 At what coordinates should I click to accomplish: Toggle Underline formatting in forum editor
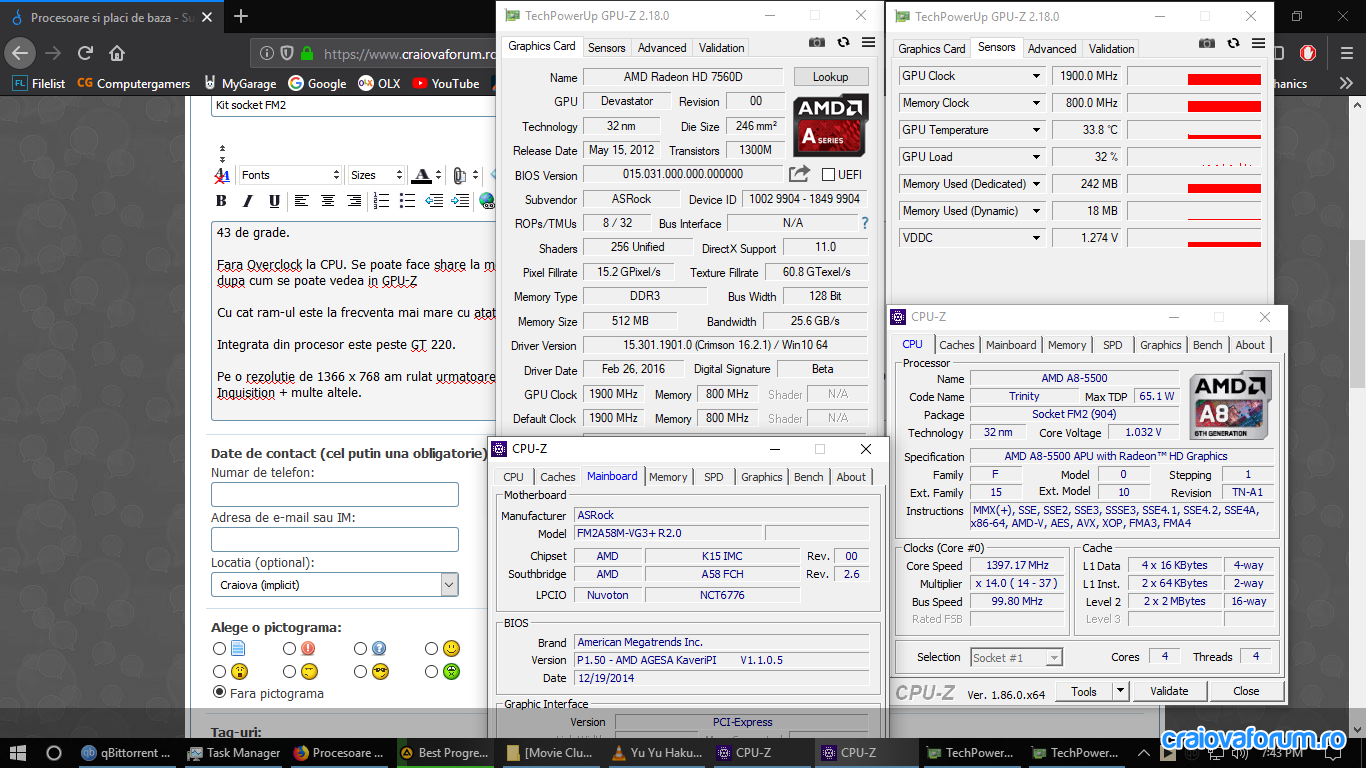click(274, 201)
